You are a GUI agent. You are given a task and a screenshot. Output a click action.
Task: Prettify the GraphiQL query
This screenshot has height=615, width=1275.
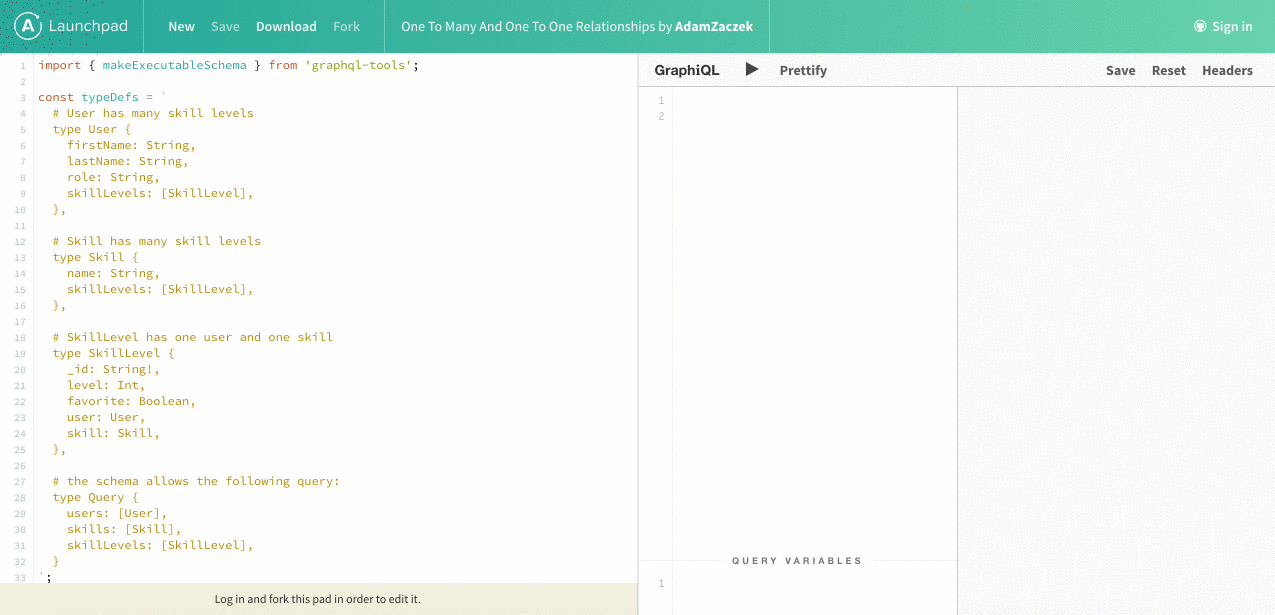tap(803, 70)
